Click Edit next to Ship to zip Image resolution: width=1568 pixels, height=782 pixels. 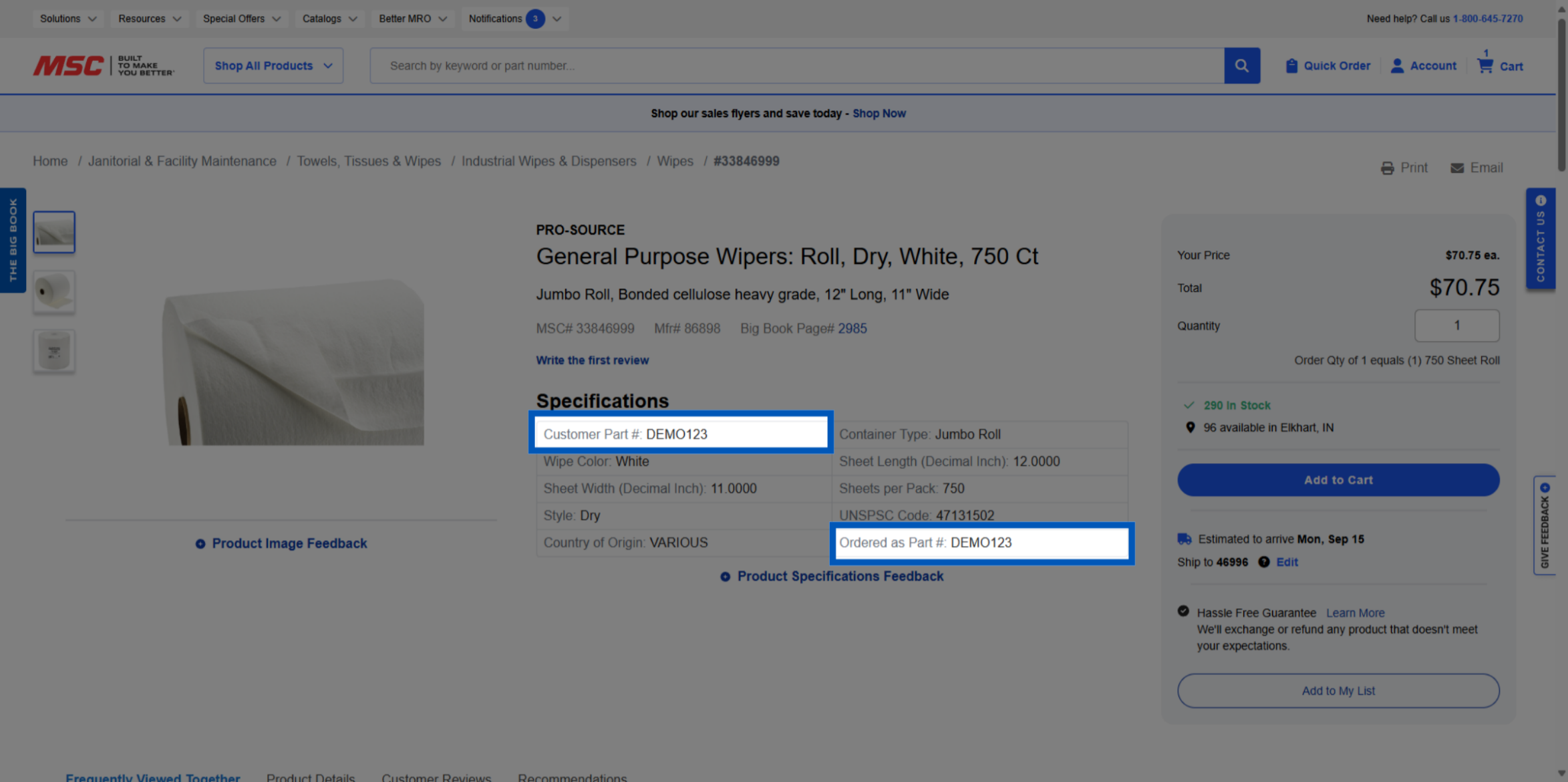[x=1287, y=562]
